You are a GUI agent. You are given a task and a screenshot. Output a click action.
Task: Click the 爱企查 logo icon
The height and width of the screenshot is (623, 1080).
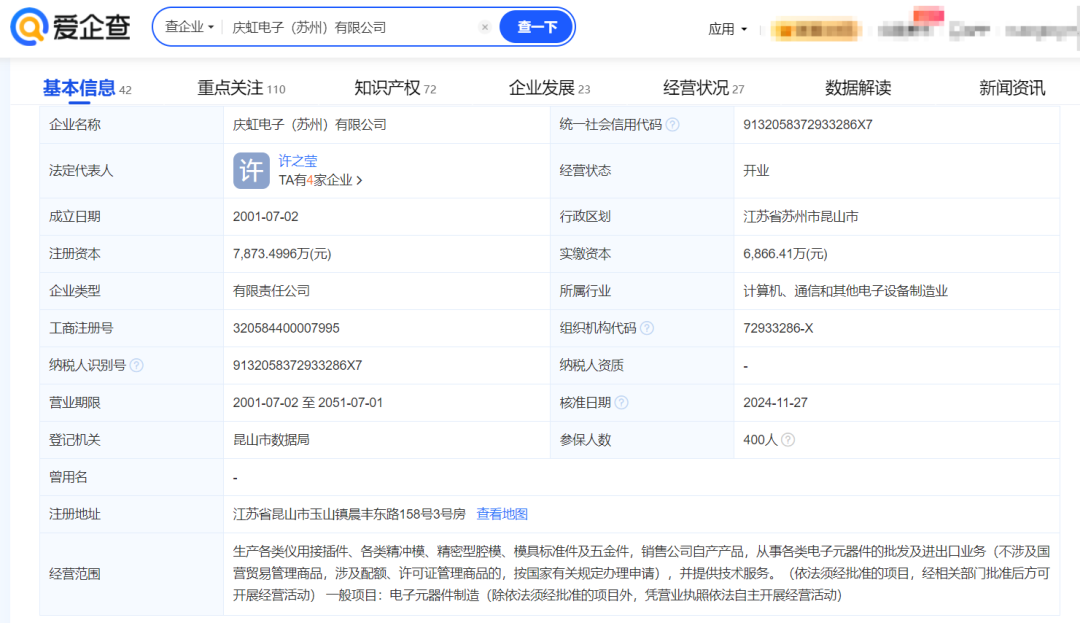(x=30, y=27)
